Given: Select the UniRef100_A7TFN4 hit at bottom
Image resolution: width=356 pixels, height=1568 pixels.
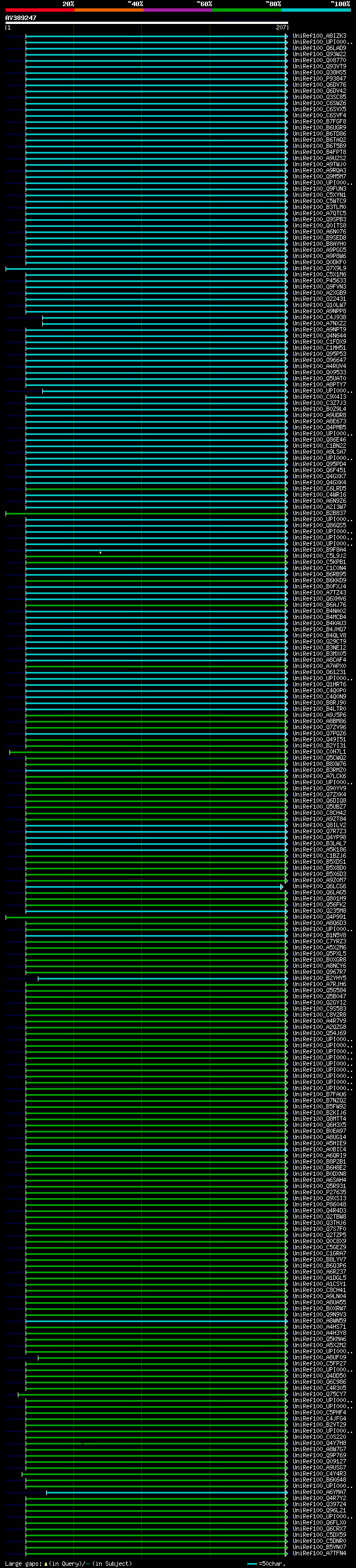Looking at the screenshot, I should (x=319, y=1553).
